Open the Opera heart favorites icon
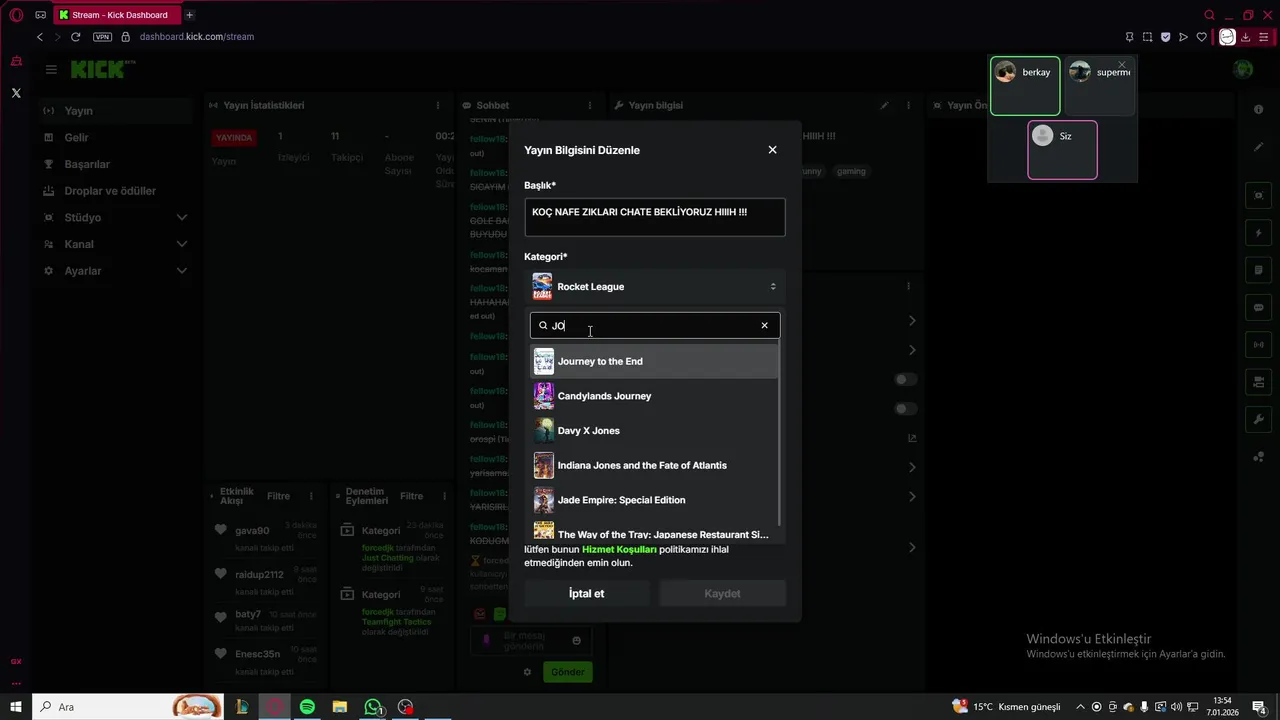The image size is (1280, 720). click(1201, 37)
